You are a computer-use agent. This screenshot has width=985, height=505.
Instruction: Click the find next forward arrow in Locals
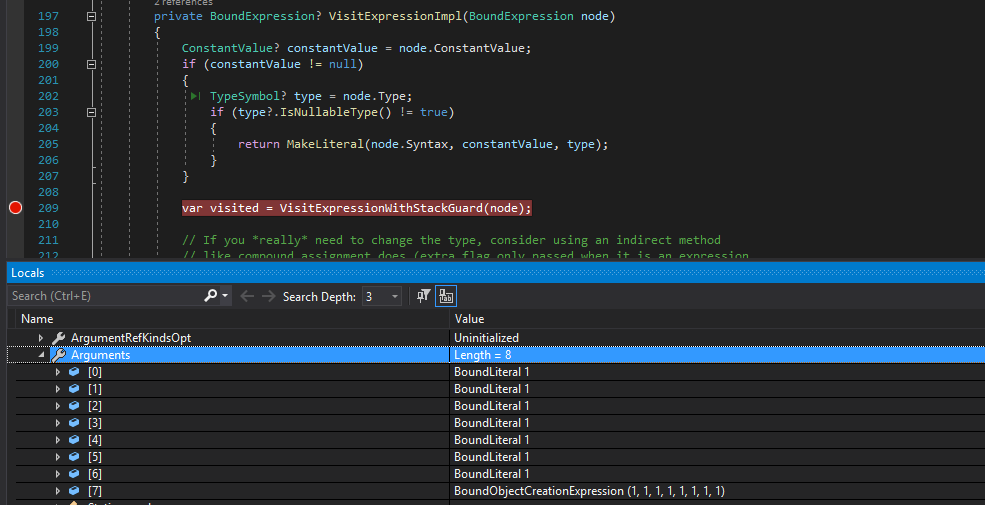coord(268,296)
